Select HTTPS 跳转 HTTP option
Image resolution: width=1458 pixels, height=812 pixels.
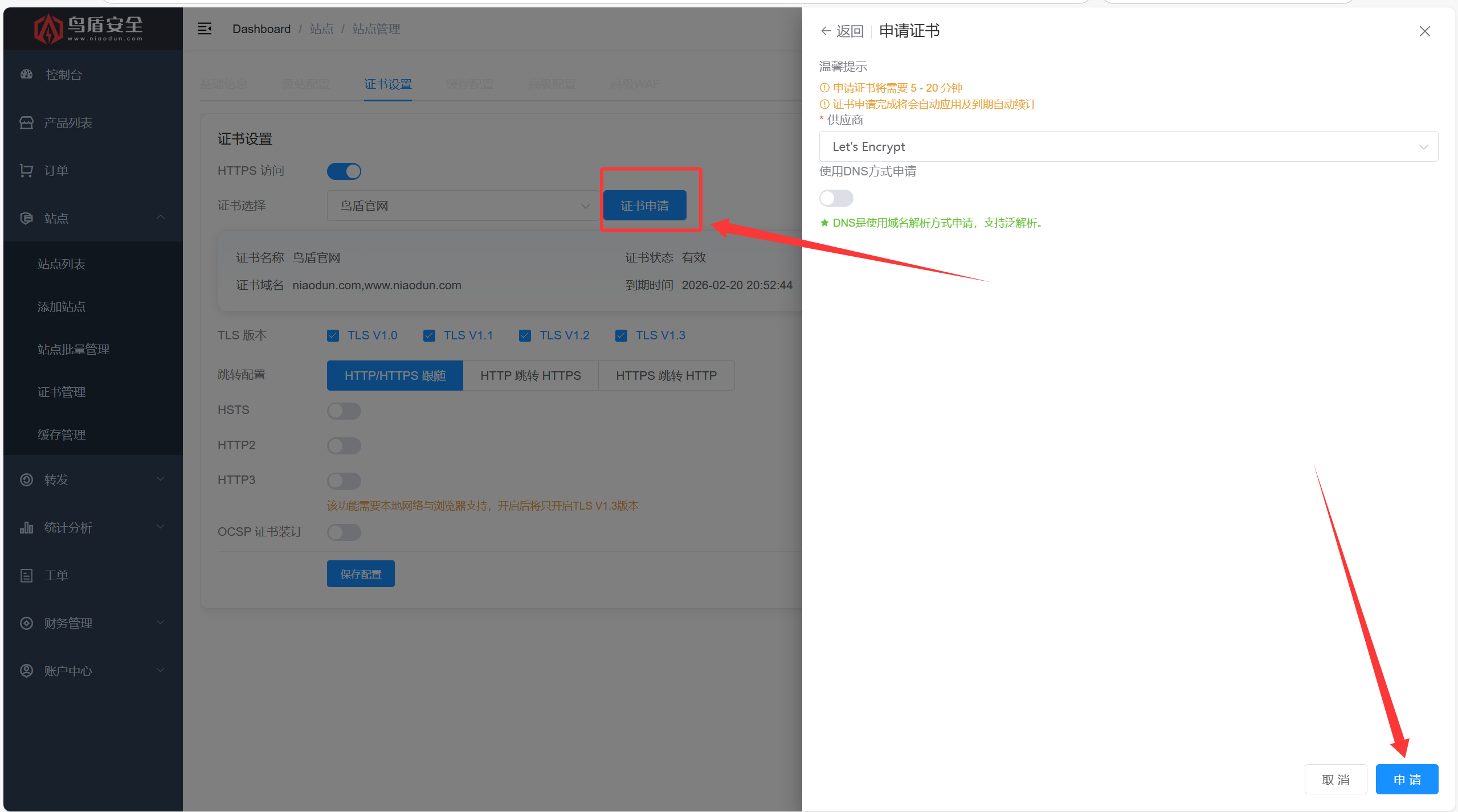(667, 376)
